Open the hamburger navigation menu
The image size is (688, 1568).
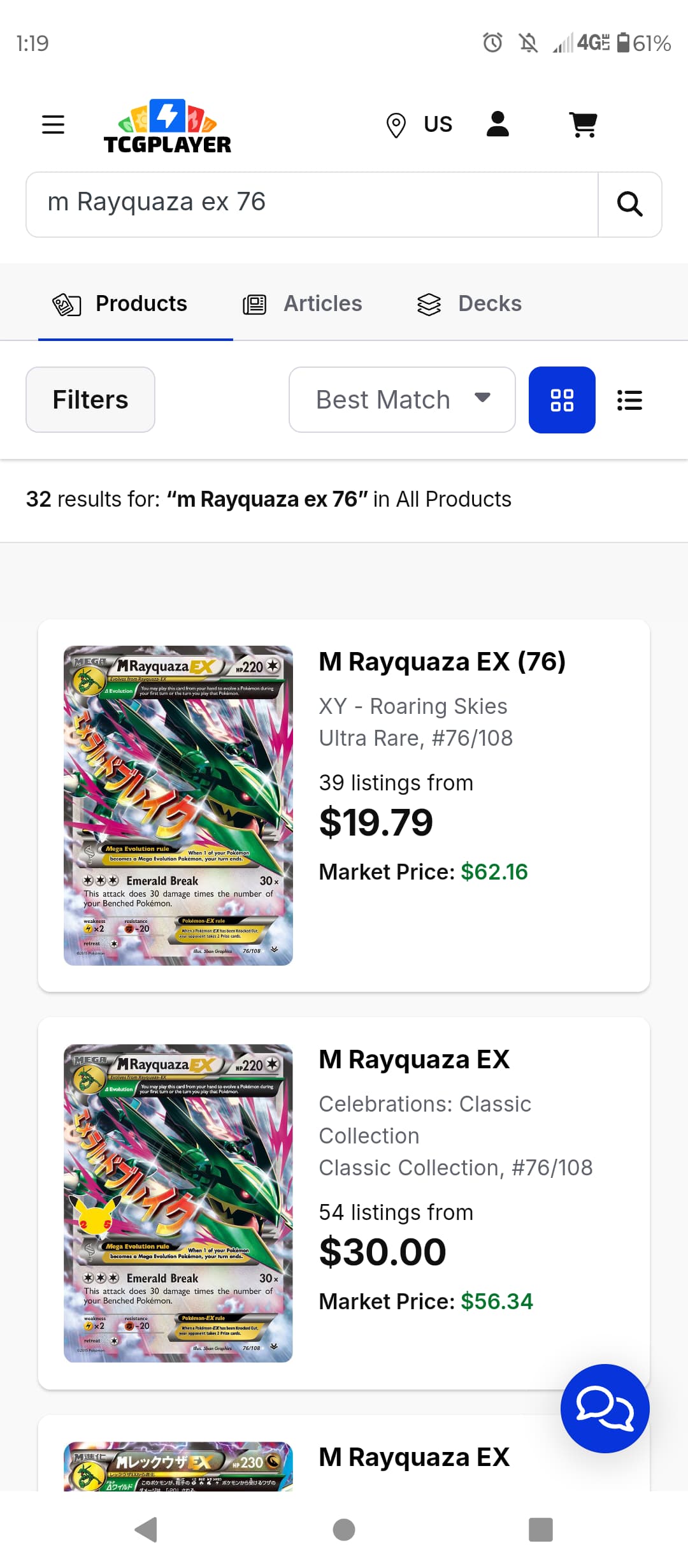click(x=53, y=124)
